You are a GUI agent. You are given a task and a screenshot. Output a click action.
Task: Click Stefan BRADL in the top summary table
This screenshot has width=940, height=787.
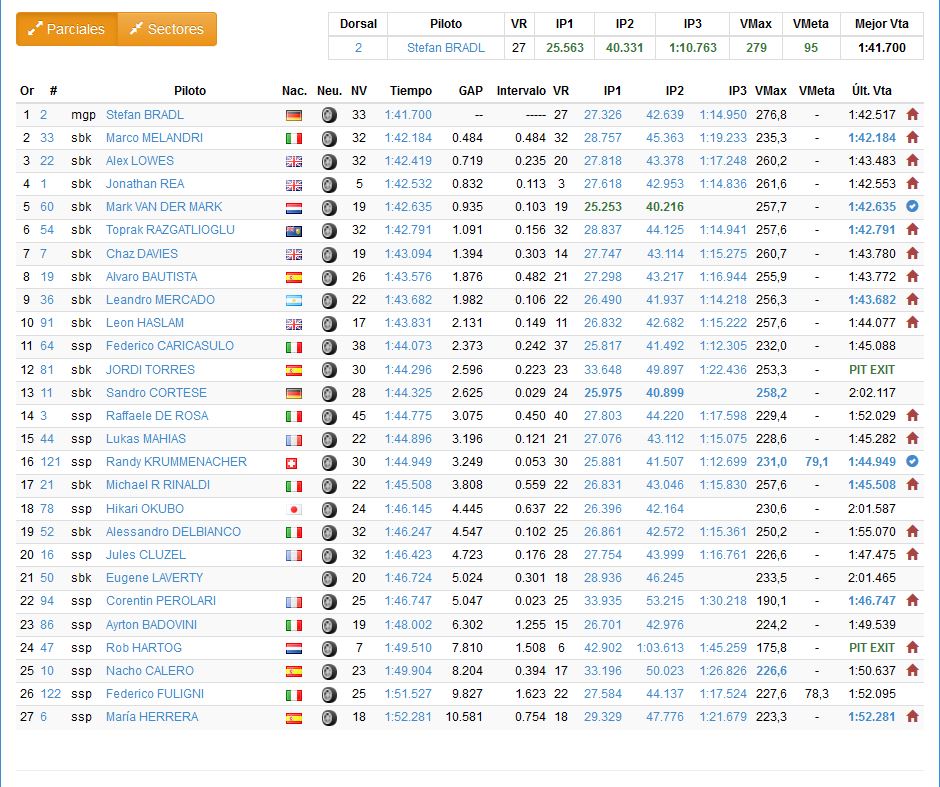[x=445, y=47]
